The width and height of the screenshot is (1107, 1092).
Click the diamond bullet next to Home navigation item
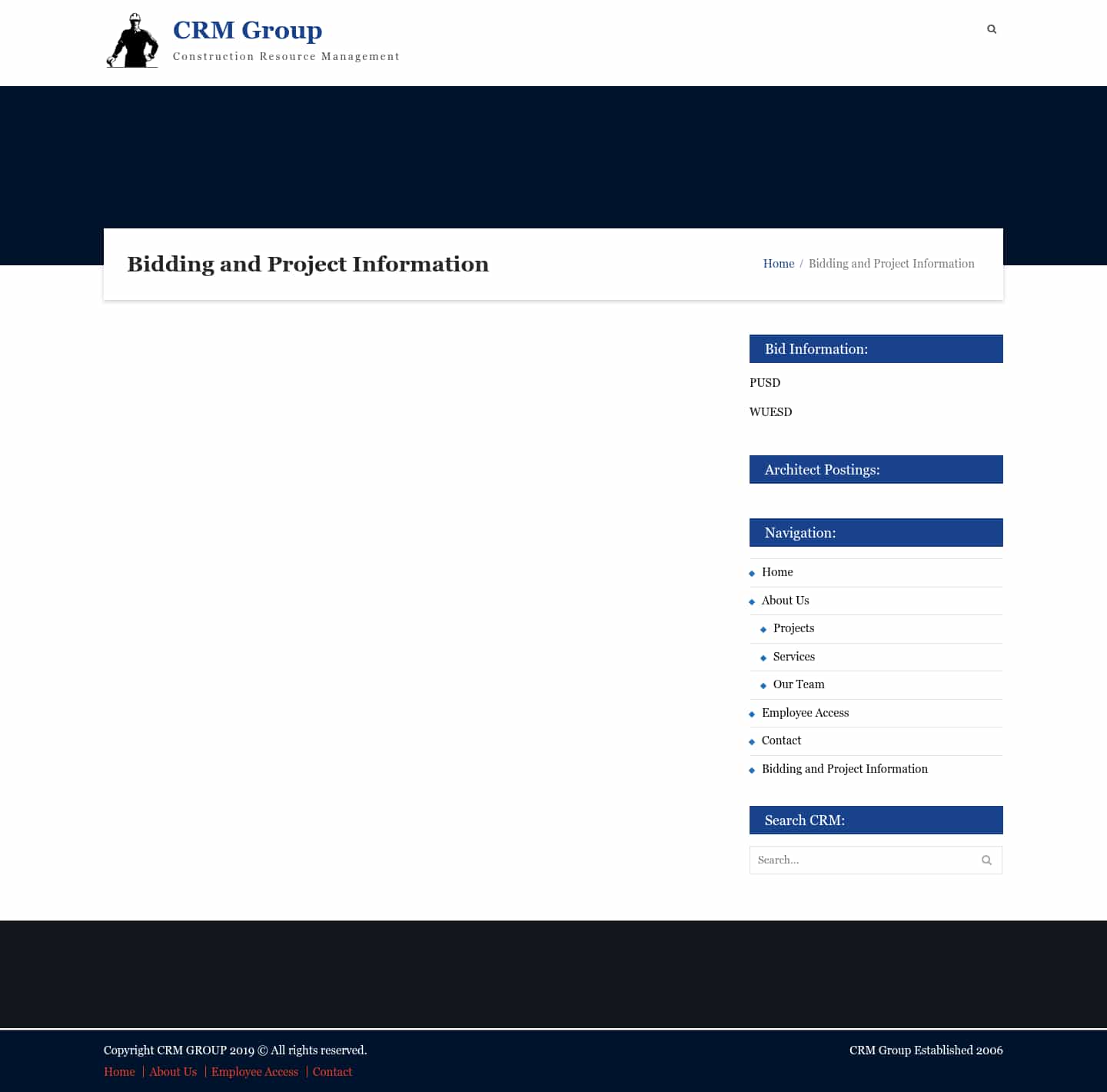751,573
